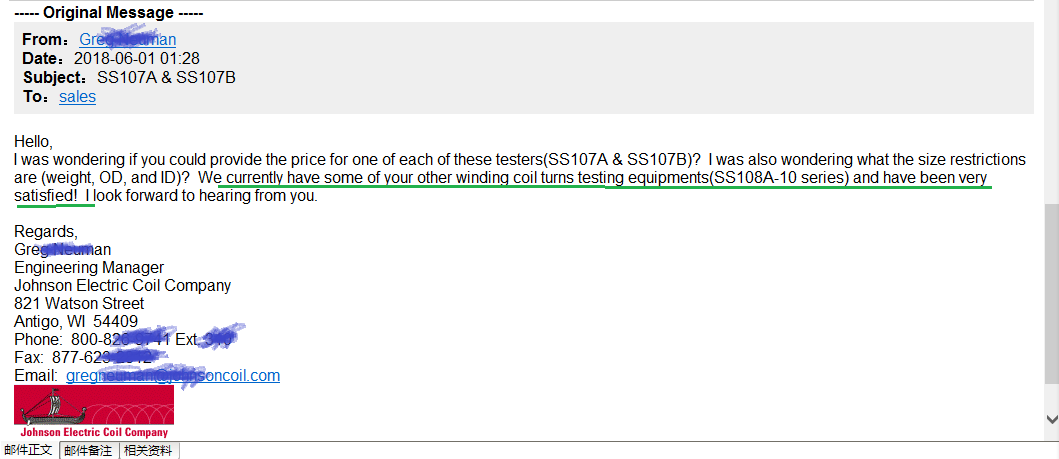
Task: Click the Johnson Electric Coil Company logo image
Action: [x=94, y=412]
